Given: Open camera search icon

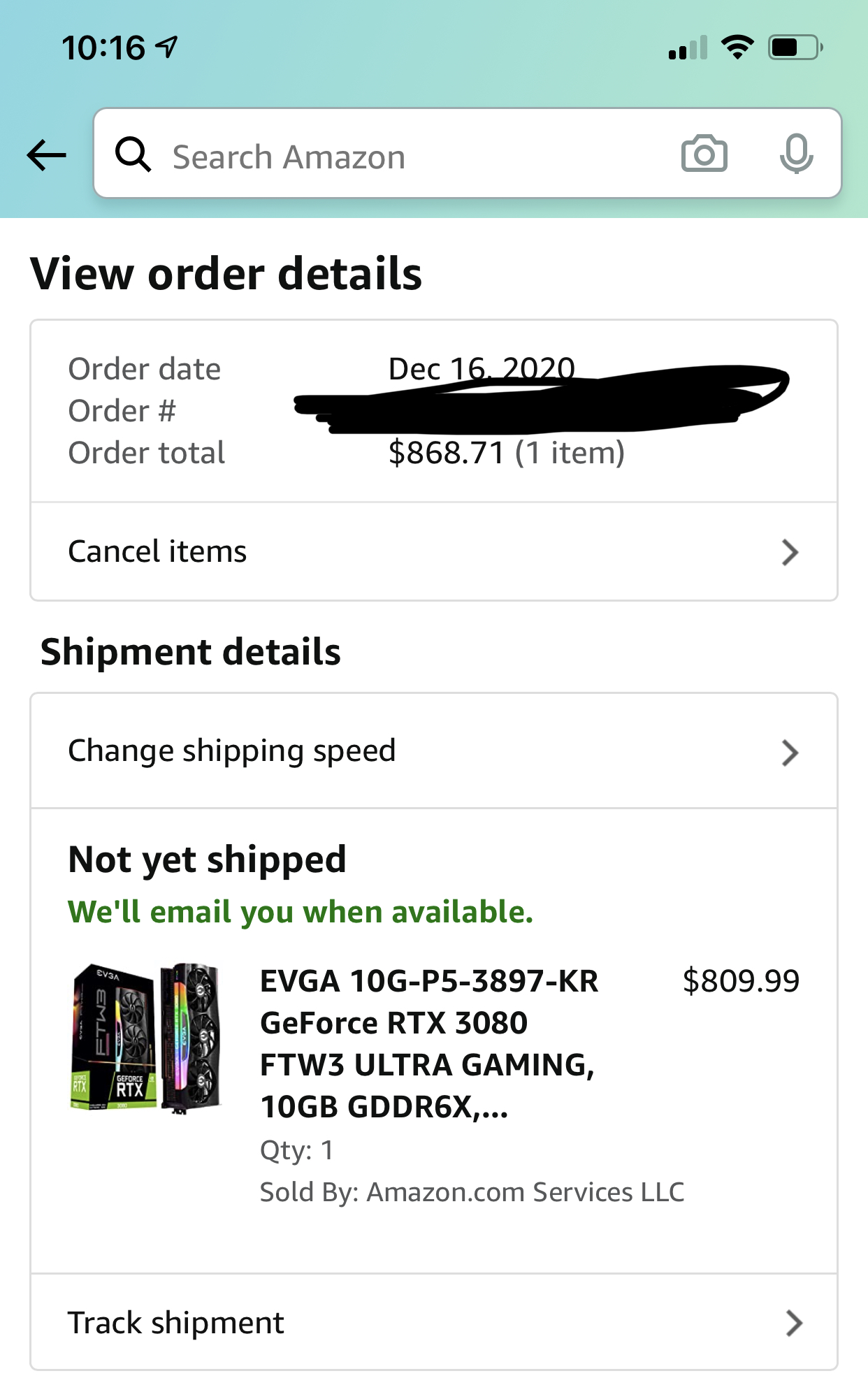Looking at the screenshot, I should pyautogui.click(x=704, y=154).
